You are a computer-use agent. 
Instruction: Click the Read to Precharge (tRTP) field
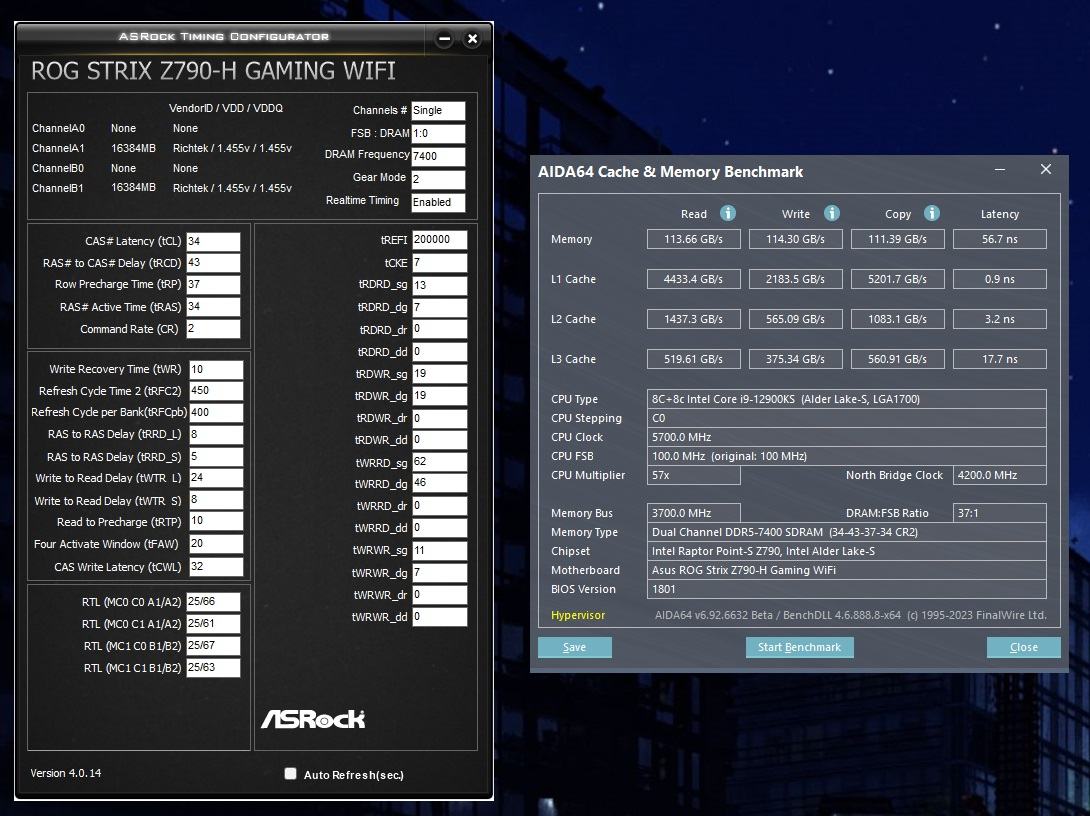click(216, 521)
